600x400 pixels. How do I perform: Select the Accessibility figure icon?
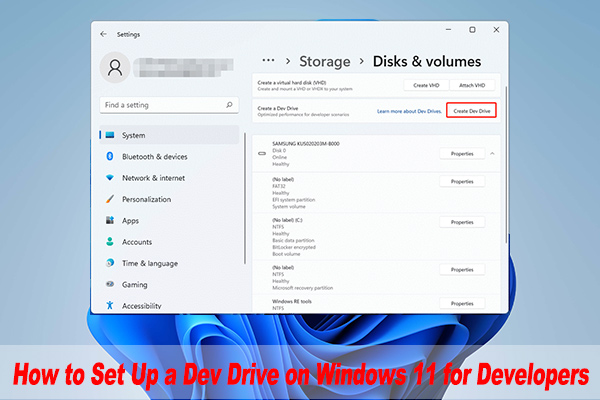point(110,305)
